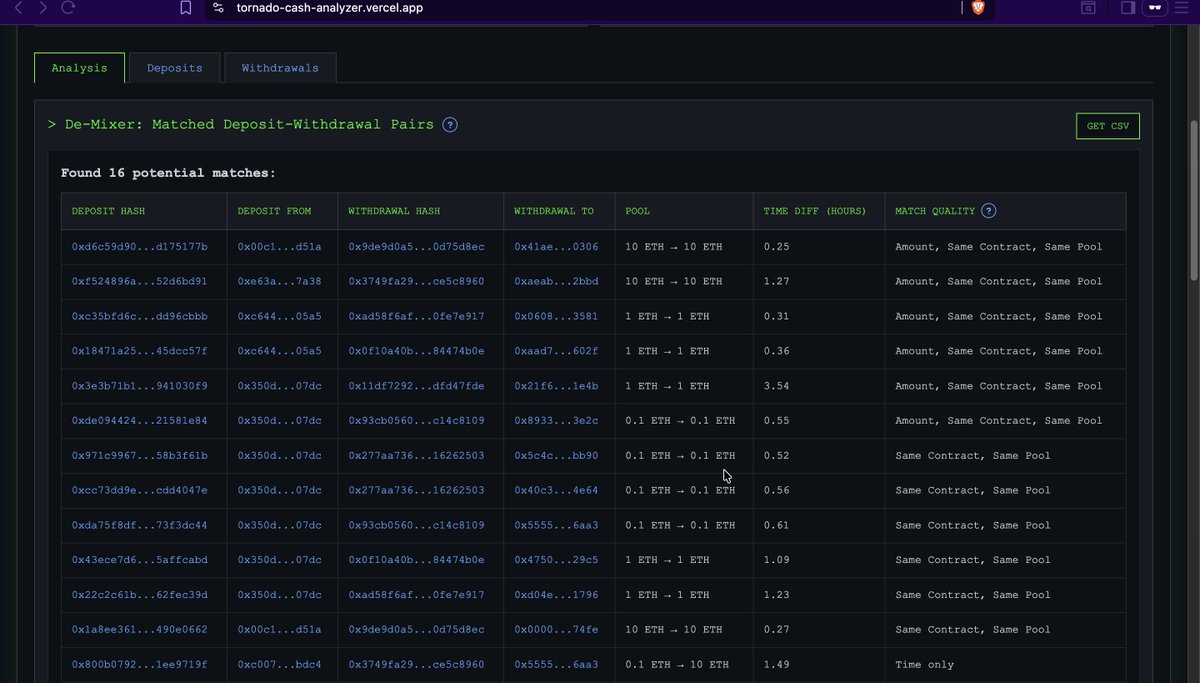This screenshot has width=1200, height=683.
Task: Open deposit hash 0x971c9967...58b3f61b
Action: tap(140, 456)
